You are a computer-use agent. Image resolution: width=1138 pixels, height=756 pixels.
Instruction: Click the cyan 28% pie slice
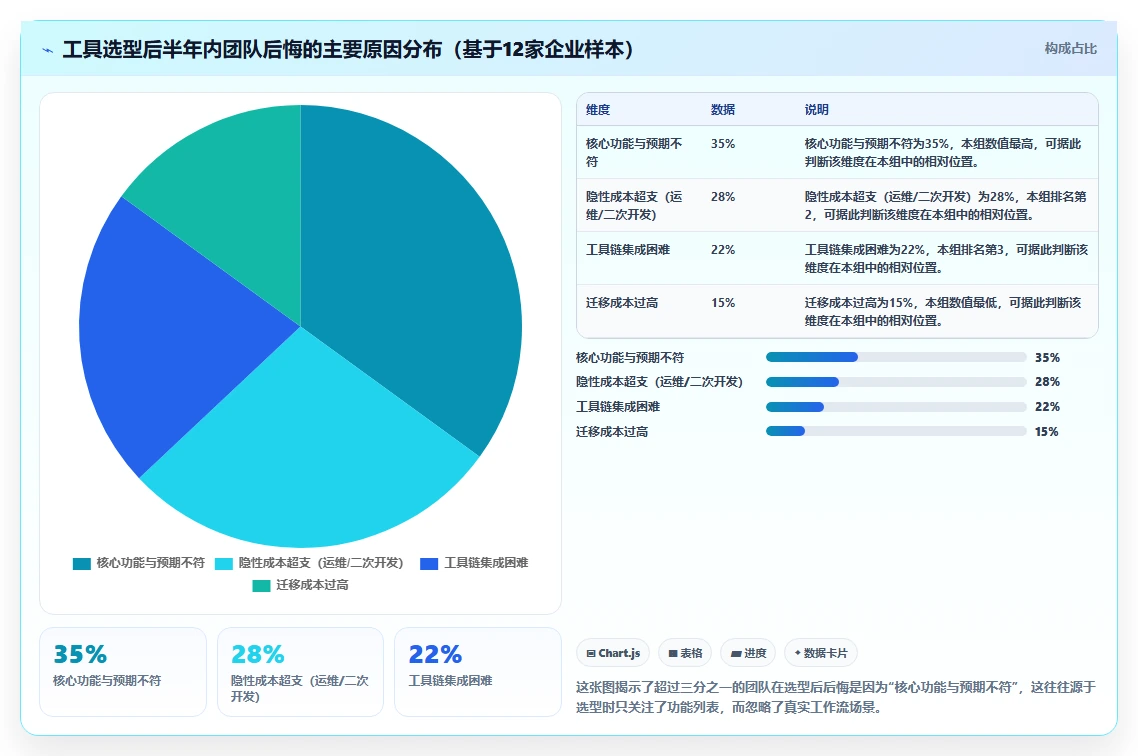pyautogui.click(x=312, y=450)
